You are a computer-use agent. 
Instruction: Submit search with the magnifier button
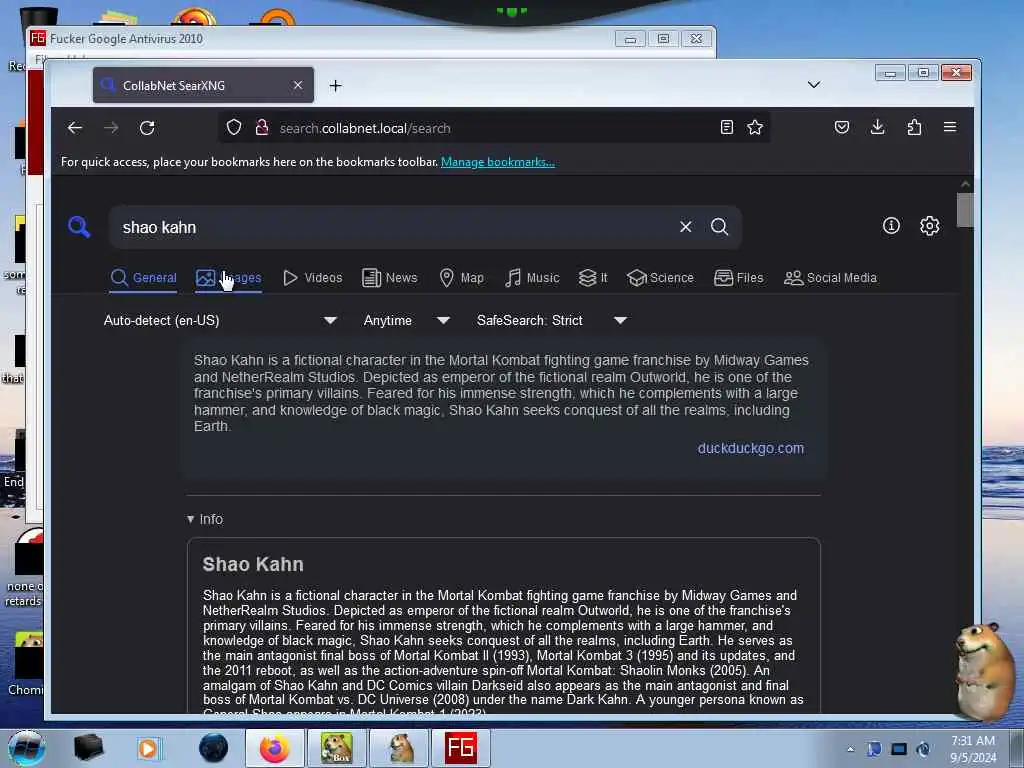pos(719,227)
